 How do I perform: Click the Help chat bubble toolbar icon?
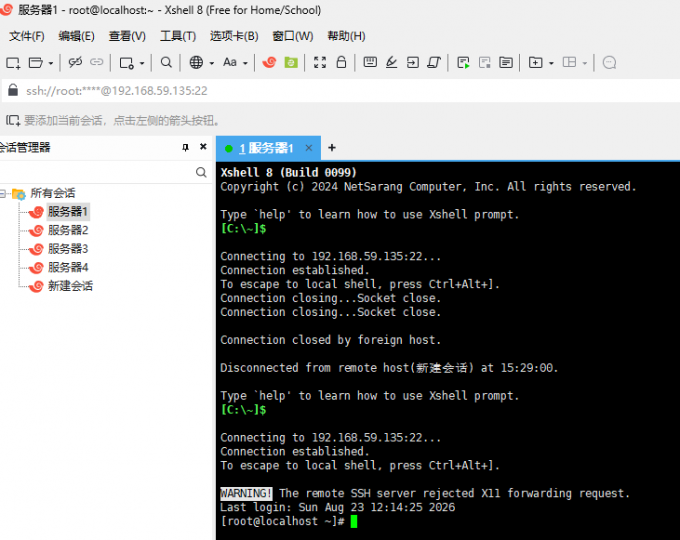coord(609,63)
